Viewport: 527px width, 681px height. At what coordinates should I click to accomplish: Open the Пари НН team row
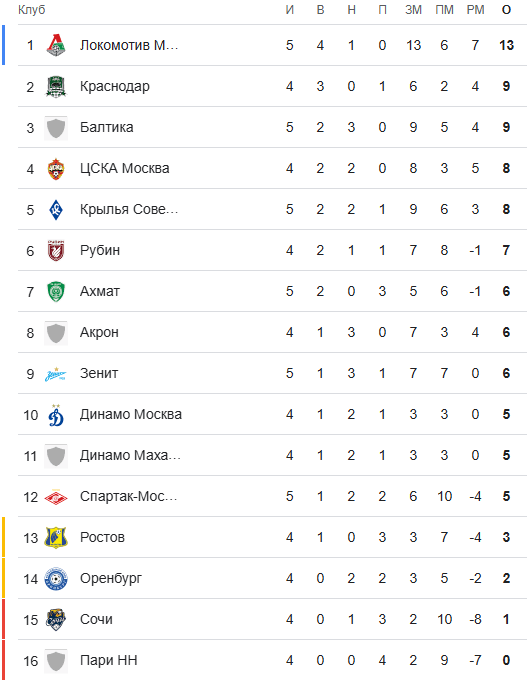(x=272, y=661)
